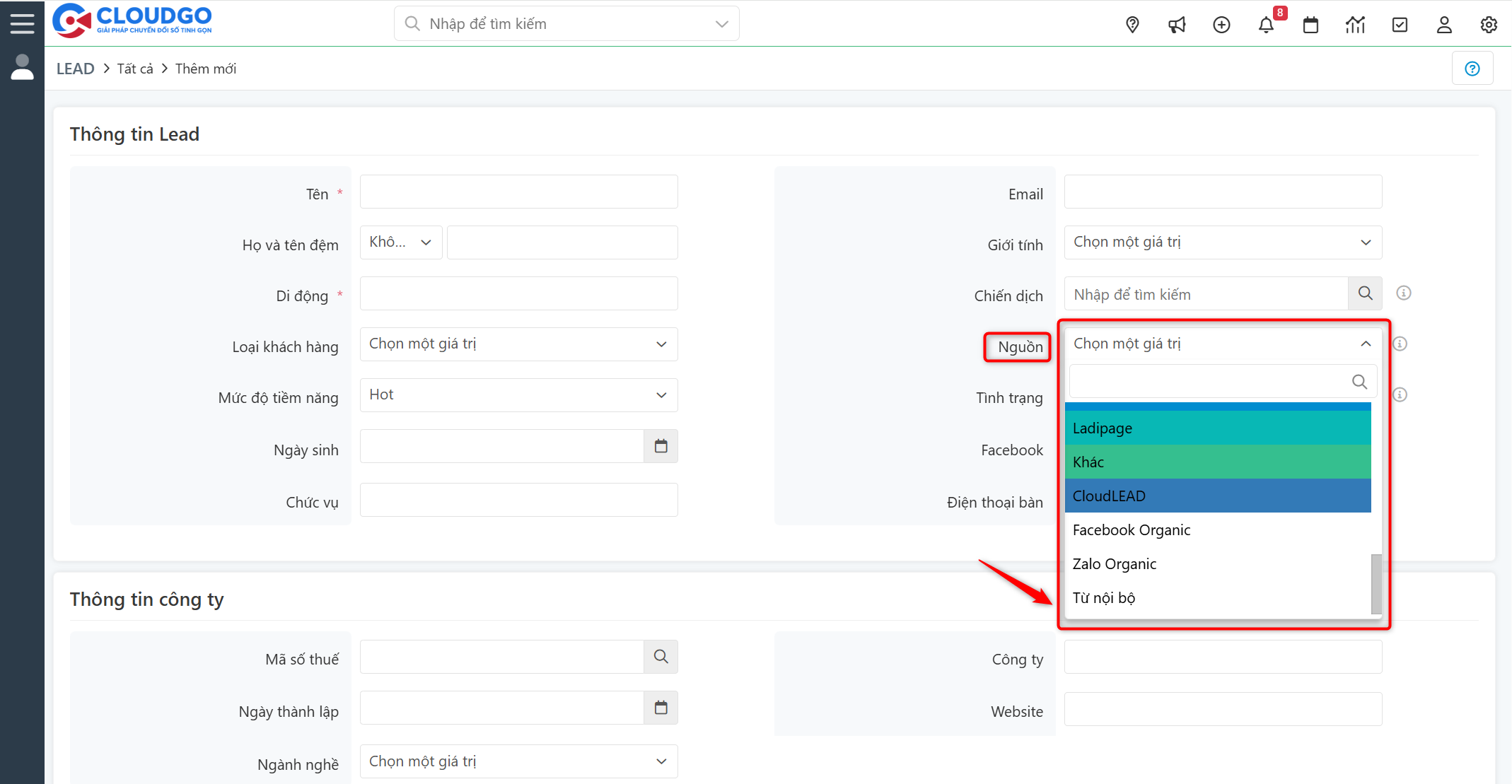Viewport: 1512px width, 784px height.
Task: Open the Ngày sinh date picker
Action: (x=661, y=446)
